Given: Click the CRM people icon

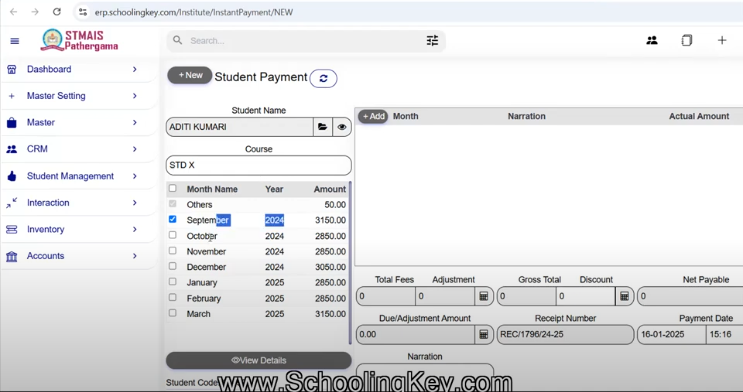Looking at the screenshot, I should 12,149.
